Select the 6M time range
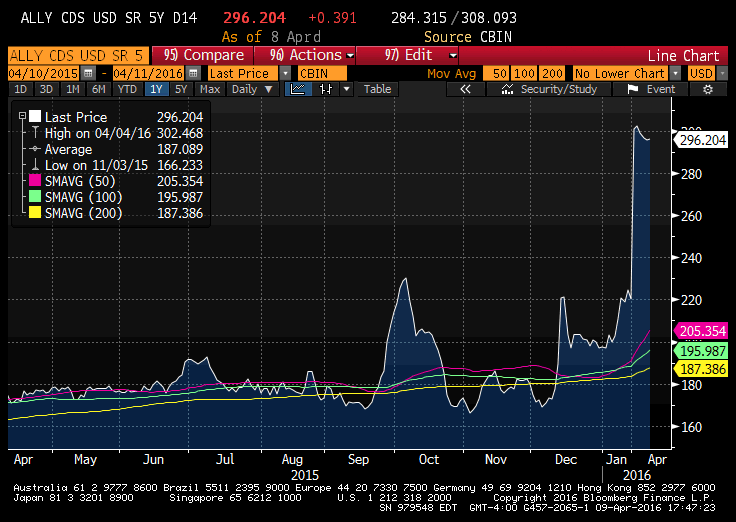The height and width of the screenshot is (522, 736). [x=99, y=89]
